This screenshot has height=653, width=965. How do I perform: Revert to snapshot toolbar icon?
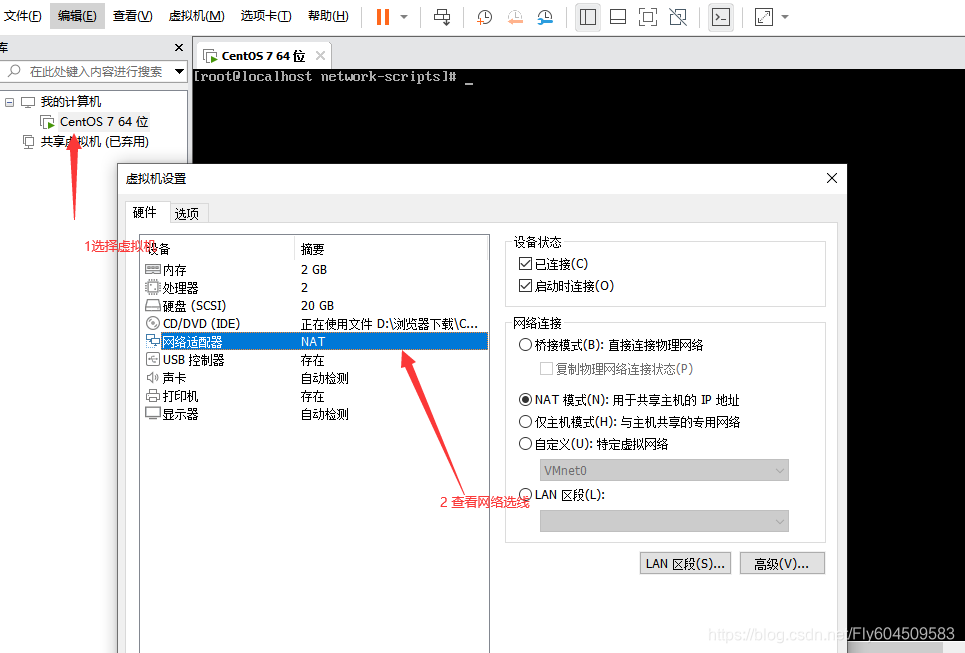tap(515, 17)
